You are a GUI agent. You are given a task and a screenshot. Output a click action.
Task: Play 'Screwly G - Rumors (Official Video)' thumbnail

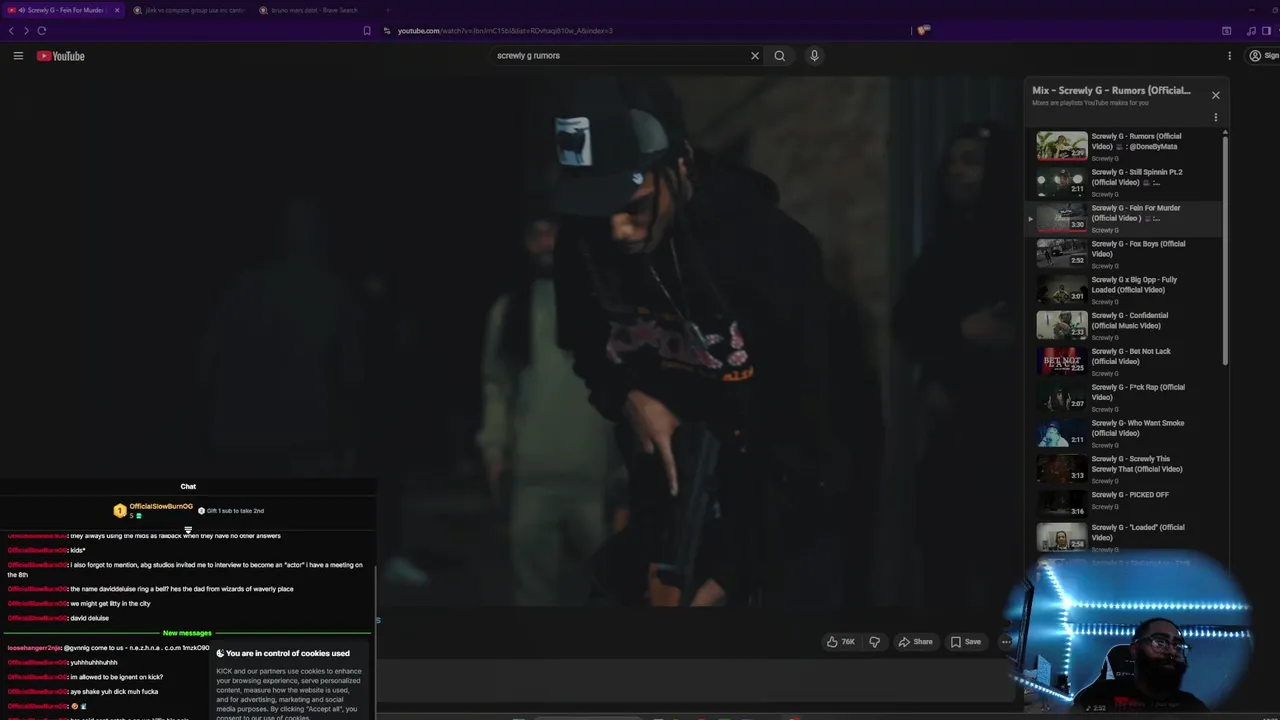[x=1062, y=146]
